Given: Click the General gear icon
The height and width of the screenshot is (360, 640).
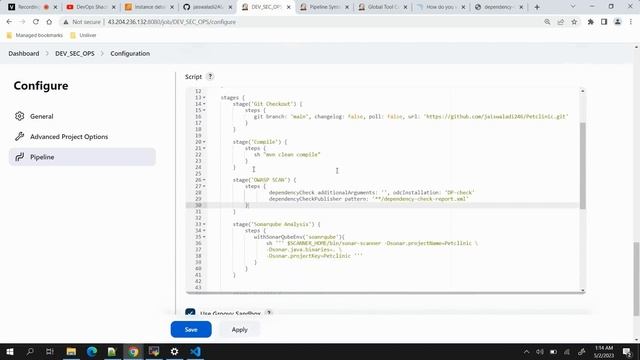Looking at the screenshot, I should 19,116.
